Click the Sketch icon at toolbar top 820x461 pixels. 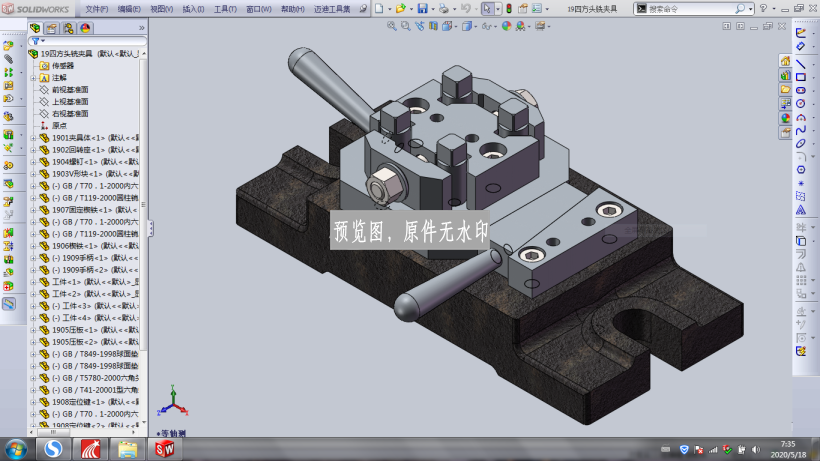pyautogui.click(x=801, y=32)
